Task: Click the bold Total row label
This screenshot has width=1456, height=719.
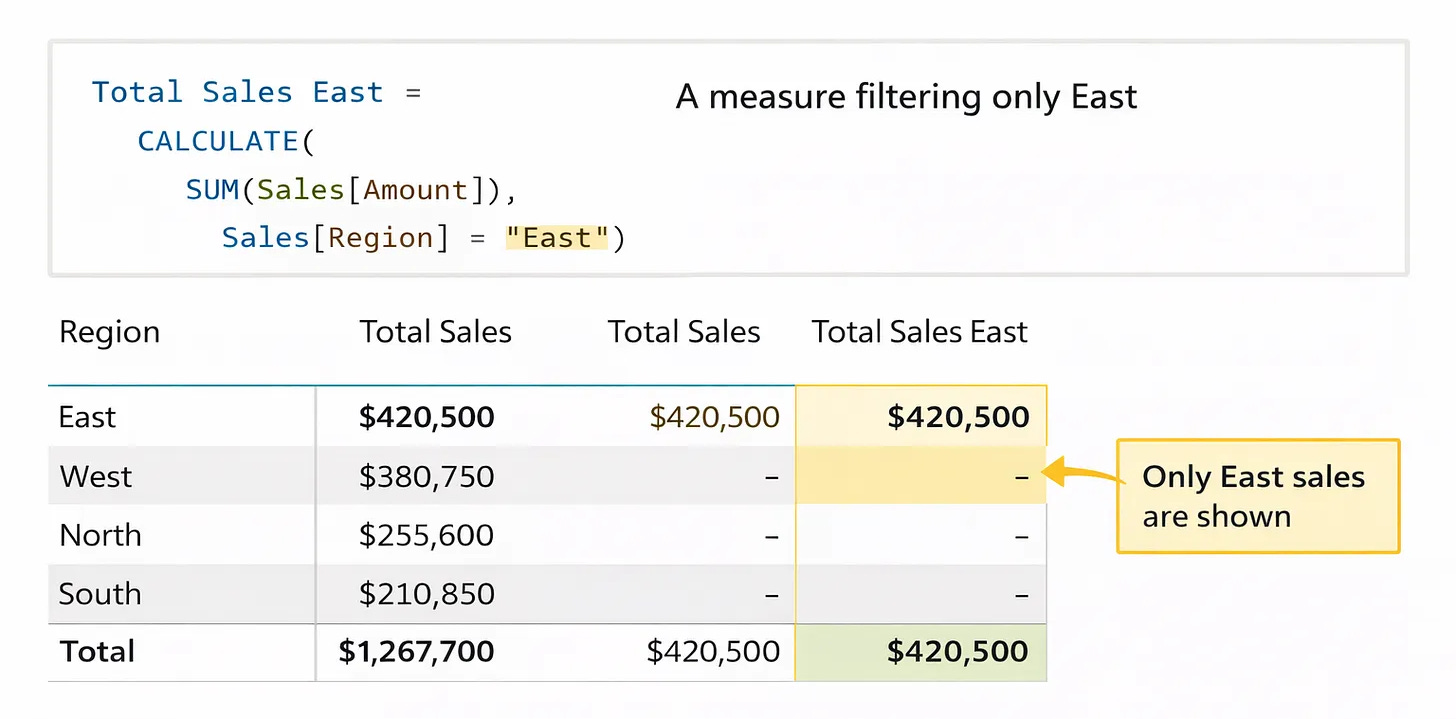Action: [97, 652]
